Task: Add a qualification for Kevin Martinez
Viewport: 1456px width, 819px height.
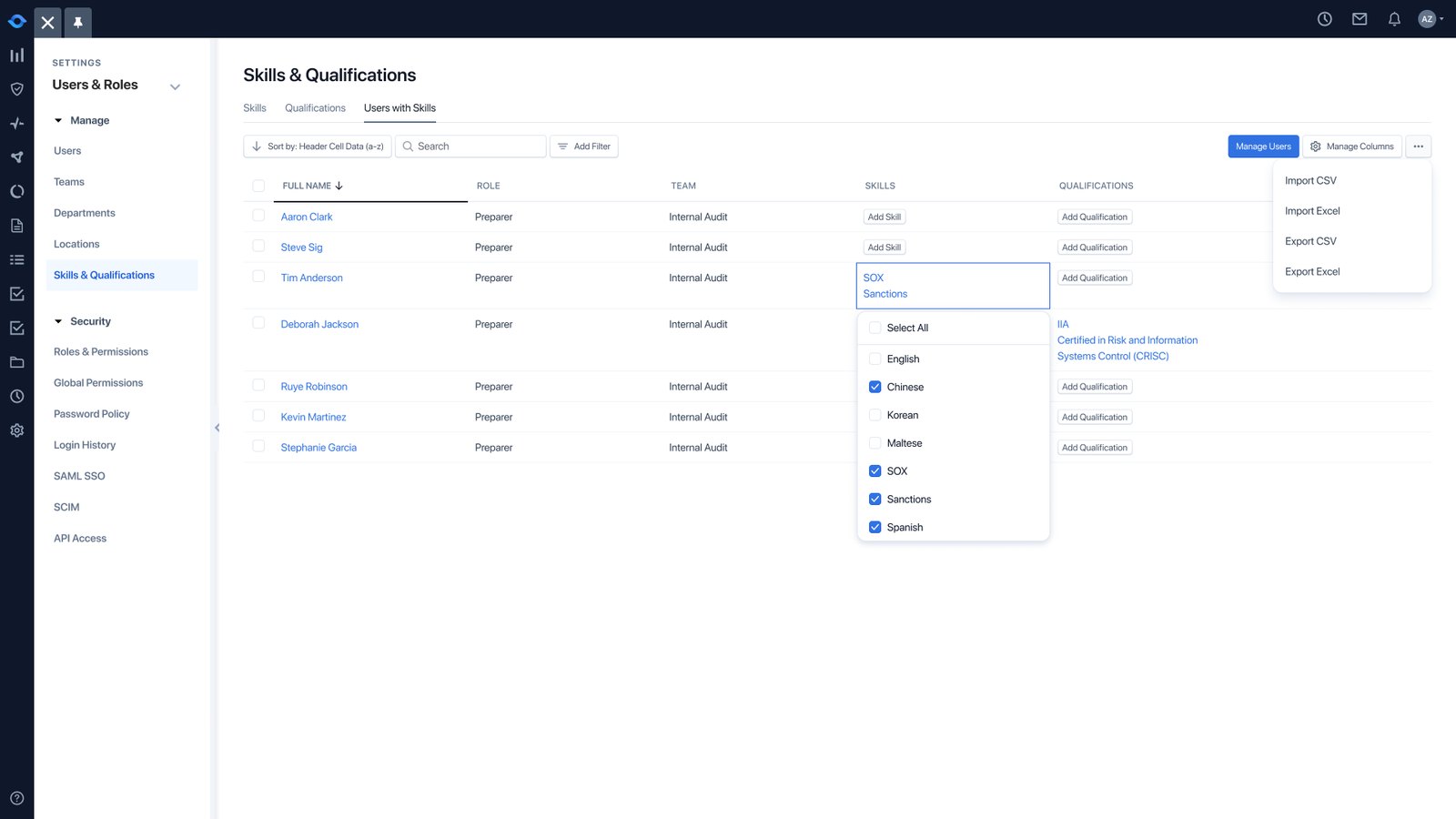Action: (1095, 418)
